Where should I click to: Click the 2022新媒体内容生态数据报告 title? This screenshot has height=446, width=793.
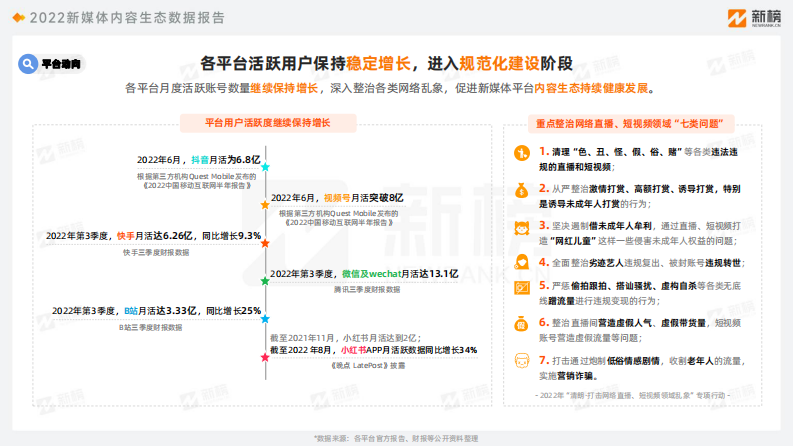pos(127,18)
